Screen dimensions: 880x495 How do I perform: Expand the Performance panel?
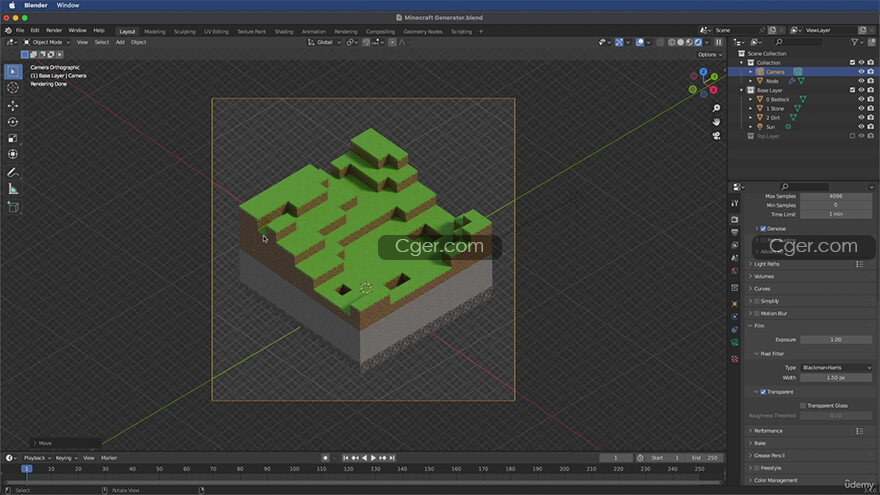pyautogui.click(x=768, y=430)
